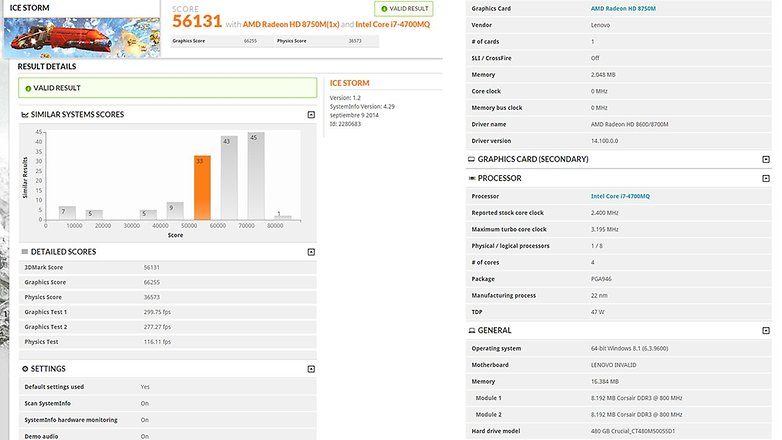Collapse the Similar Systems Scores section
The width and height of the screenshot is (782, 440).
pos(311,115)
